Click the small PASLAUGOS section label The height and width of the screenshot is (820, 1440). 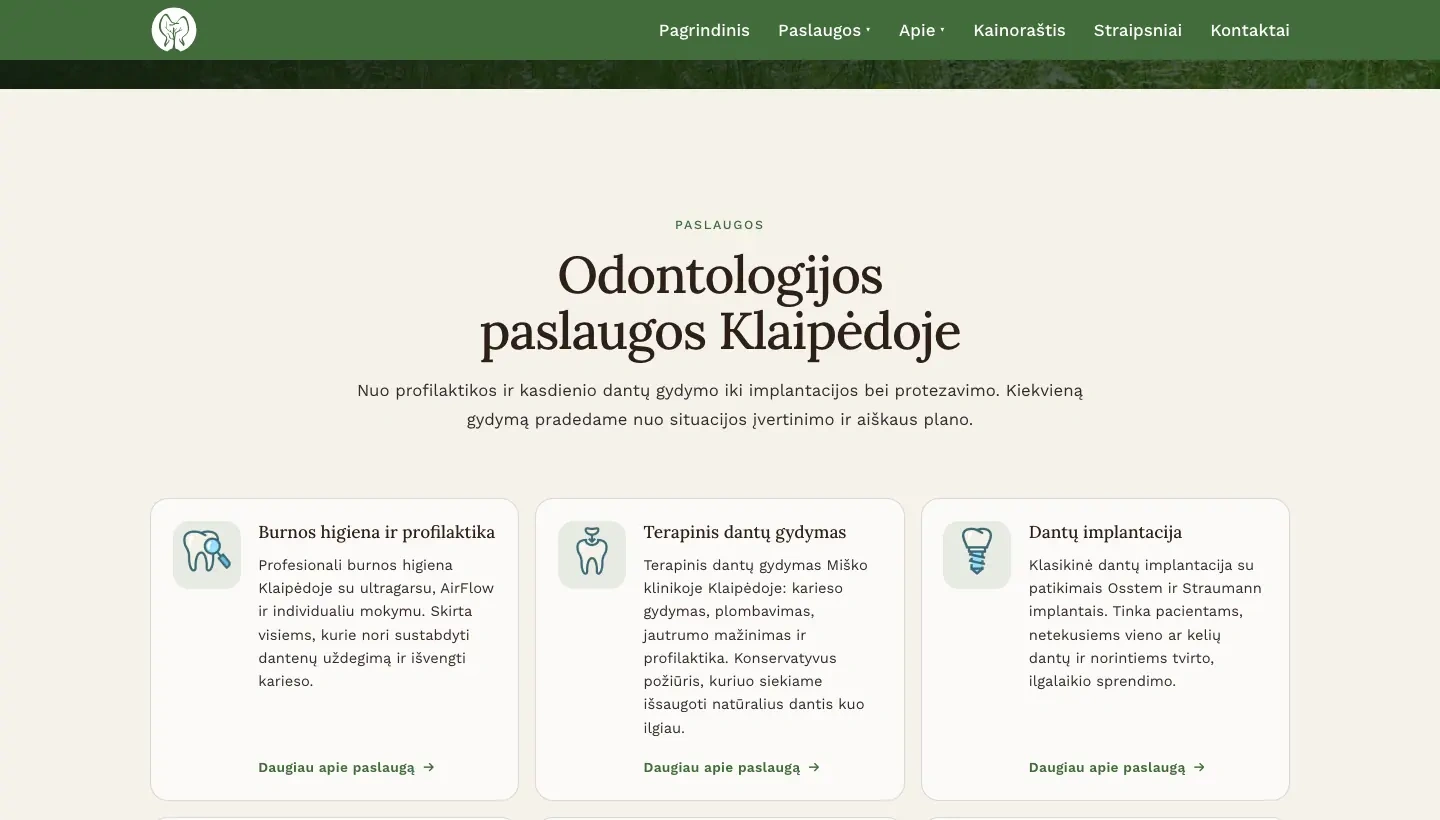[x=720, y=225]
